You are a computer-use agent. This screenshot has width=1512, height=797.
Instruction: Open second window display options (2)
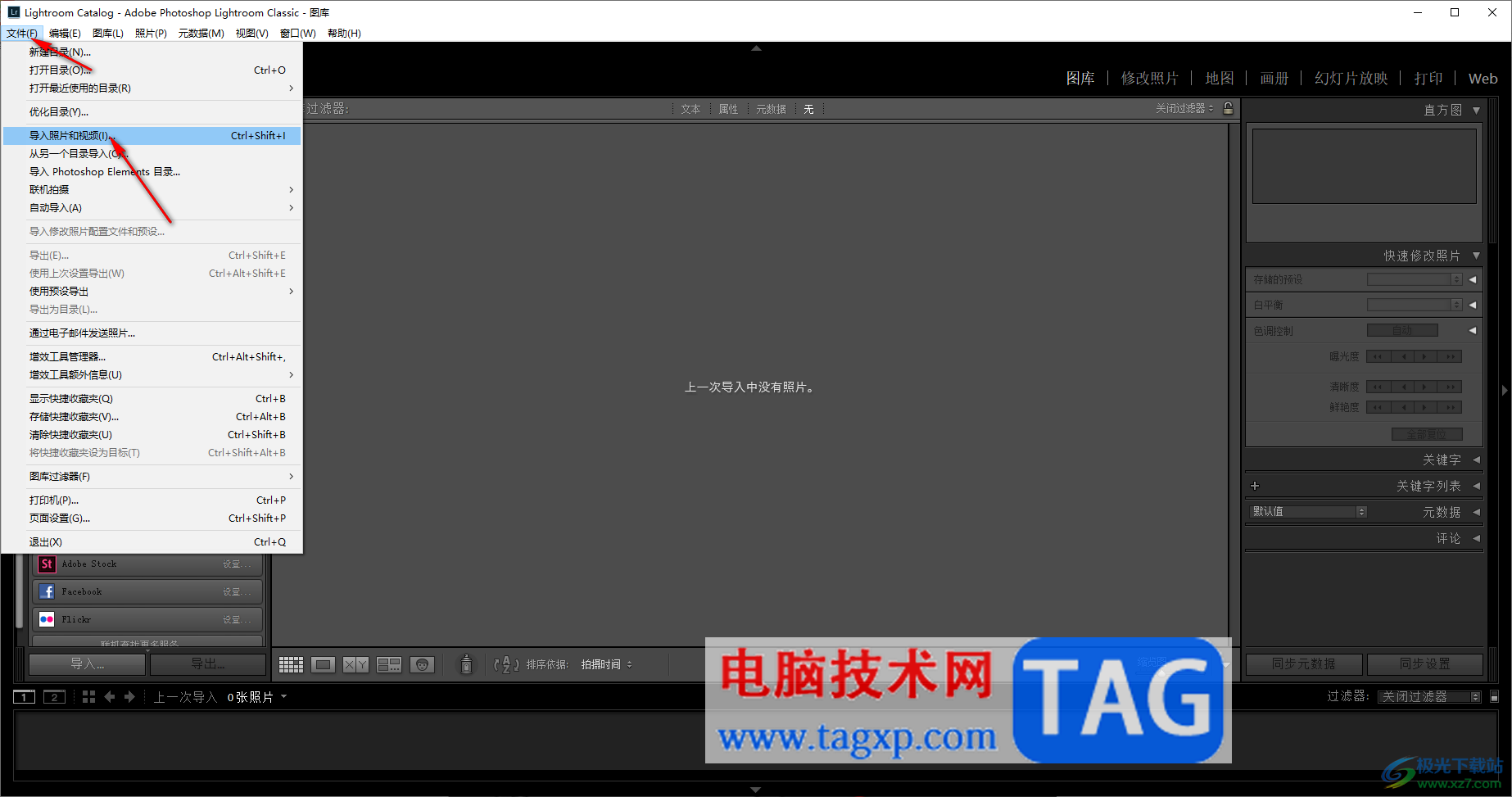point(54,697)
